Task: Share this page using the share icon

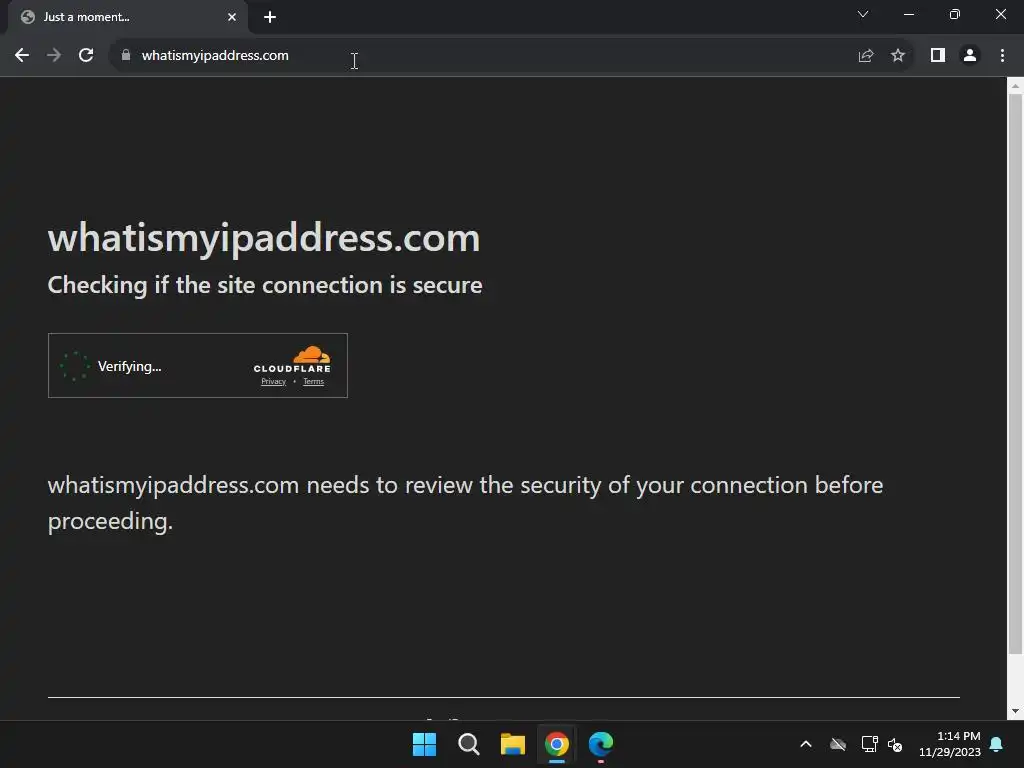Action: [866, 56]
